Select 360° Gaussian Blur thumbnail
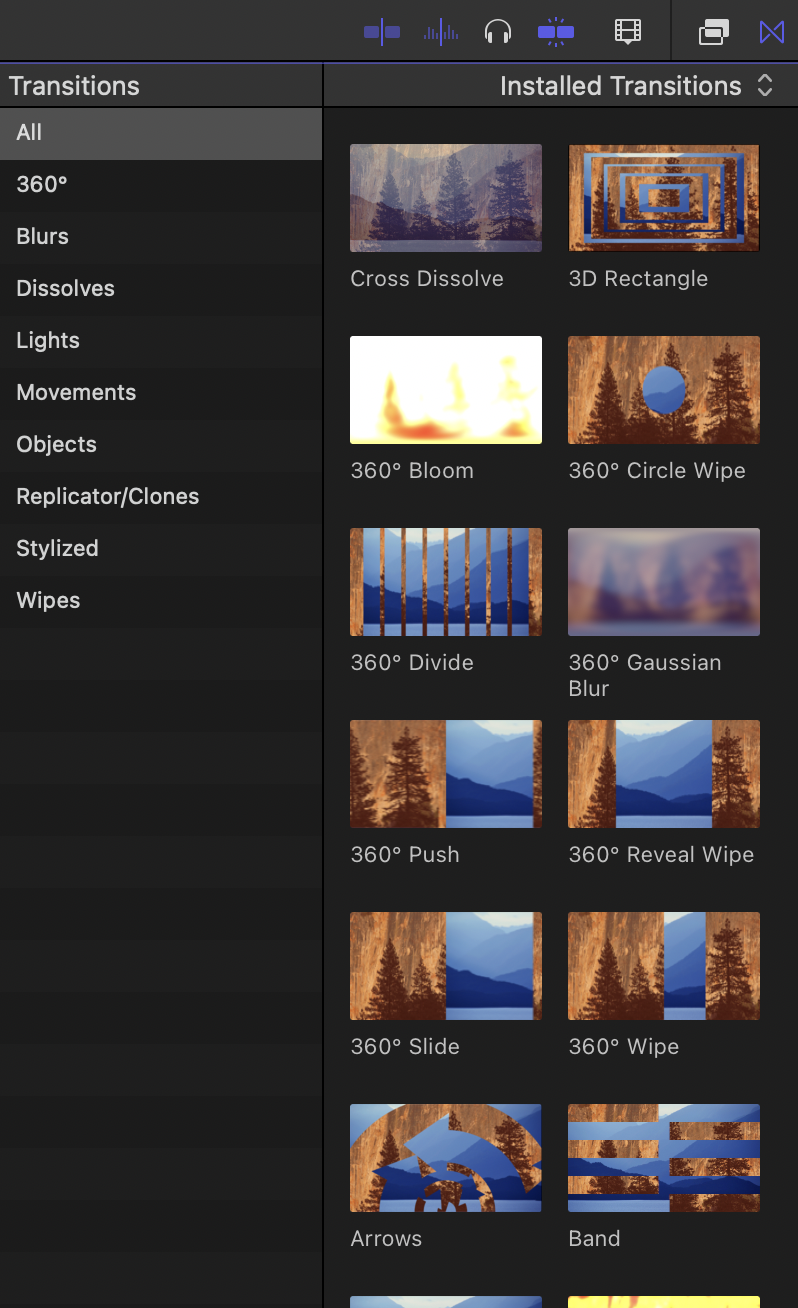The height and width of the screenshot is (1308, 798). point(664,582)
